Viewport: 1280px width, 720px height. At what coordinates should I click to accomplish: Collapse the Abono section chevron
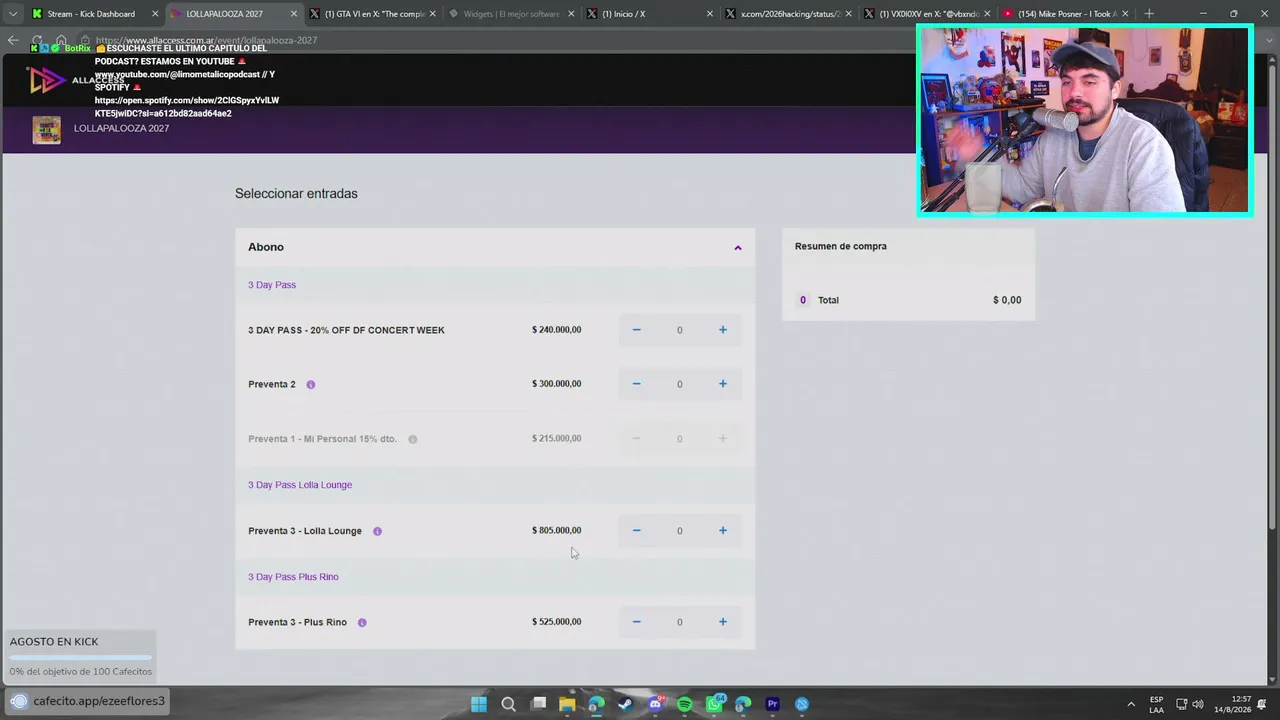(738, 248)
